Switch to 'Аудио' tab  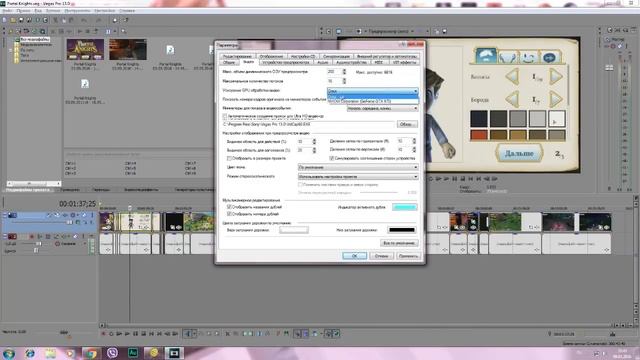[x=322, y=63]
